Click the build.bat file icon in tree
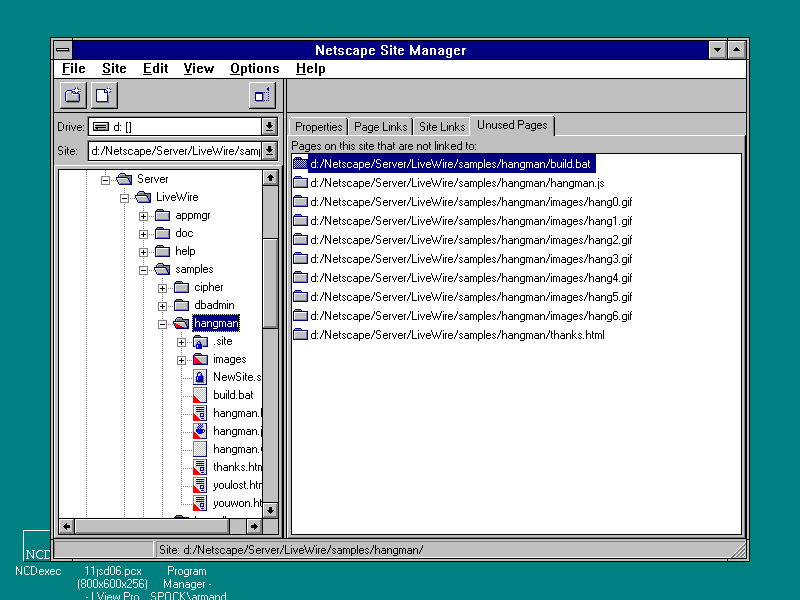Screen dimensions: 800x600 click(199, 395)
